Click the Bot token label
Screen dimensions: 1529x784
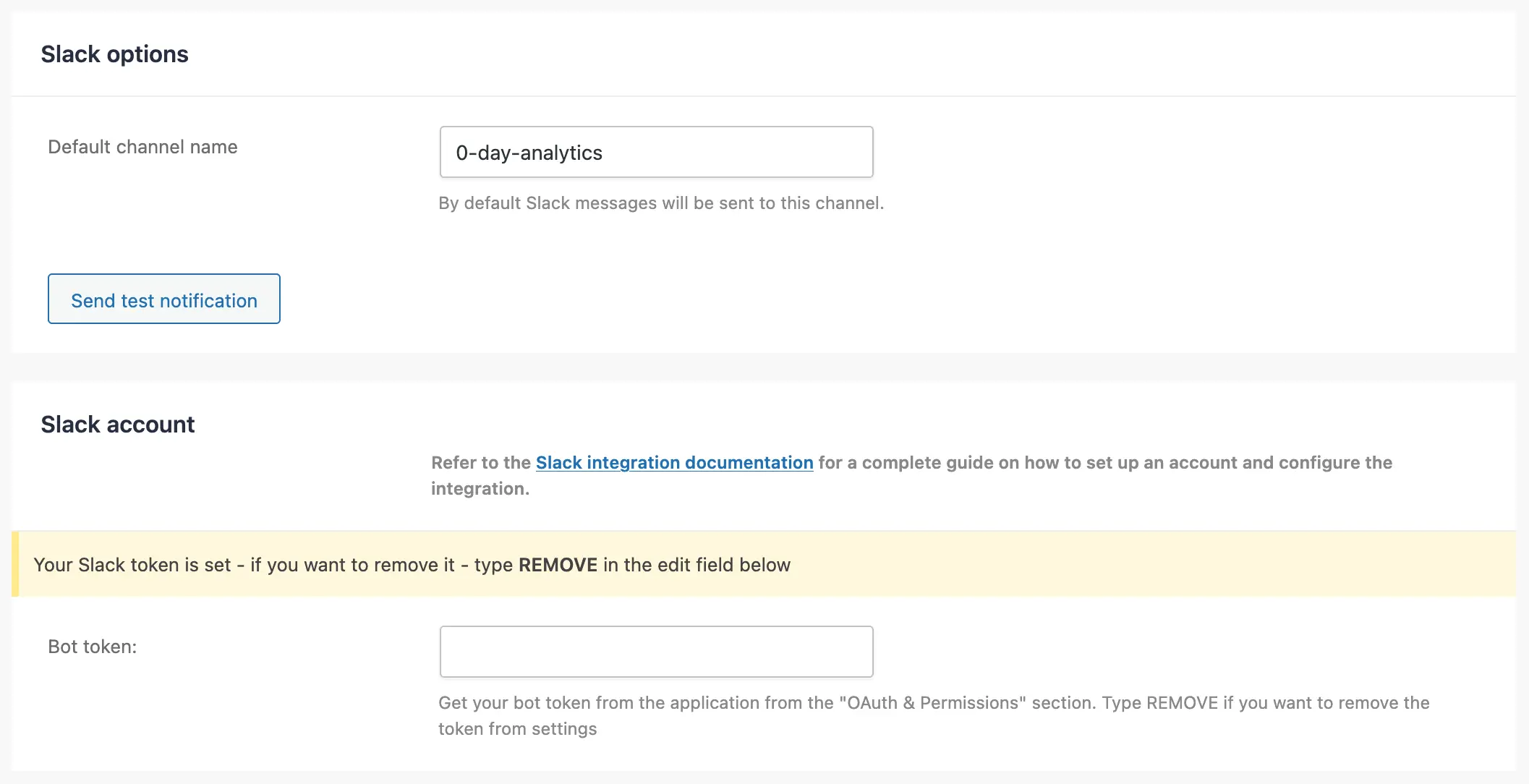pyautogui.click(x=92, y=647)
